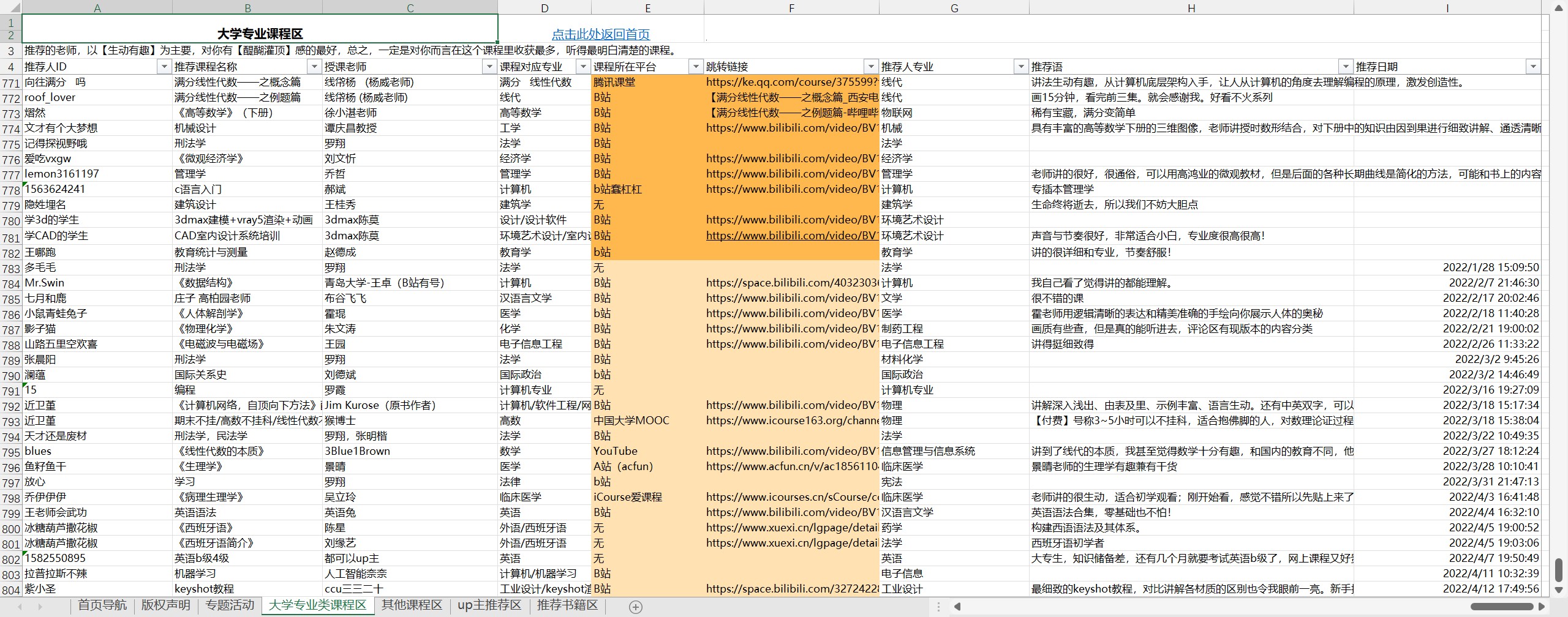
Task: Click the 点击此处返回首页 hyperlink
Action: point(600,34)
